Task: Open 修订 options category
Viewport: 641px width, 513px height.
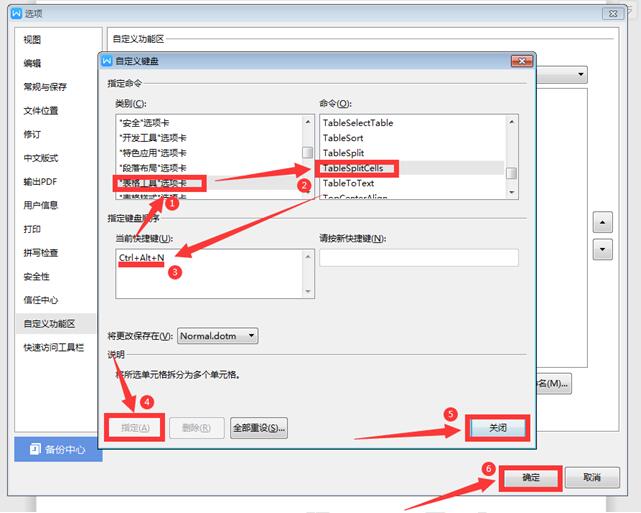Action: pyautogui.click(x=32, y=134)
